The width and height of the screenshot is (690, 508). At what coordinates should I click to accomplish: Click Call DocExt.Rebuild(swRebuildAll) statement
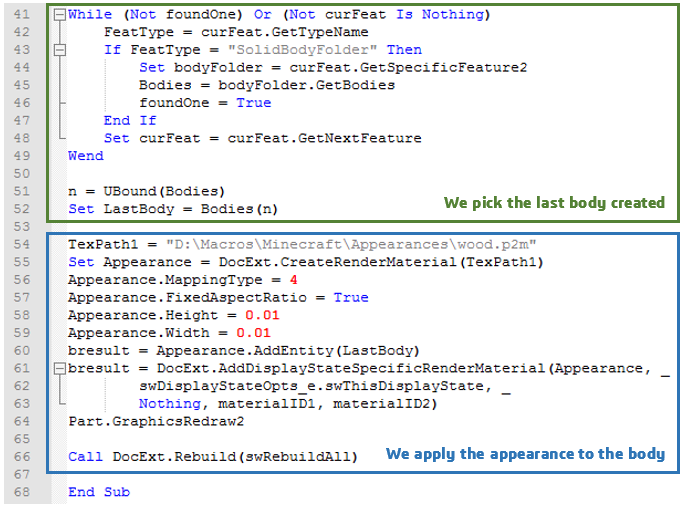(x=213, y=457)
